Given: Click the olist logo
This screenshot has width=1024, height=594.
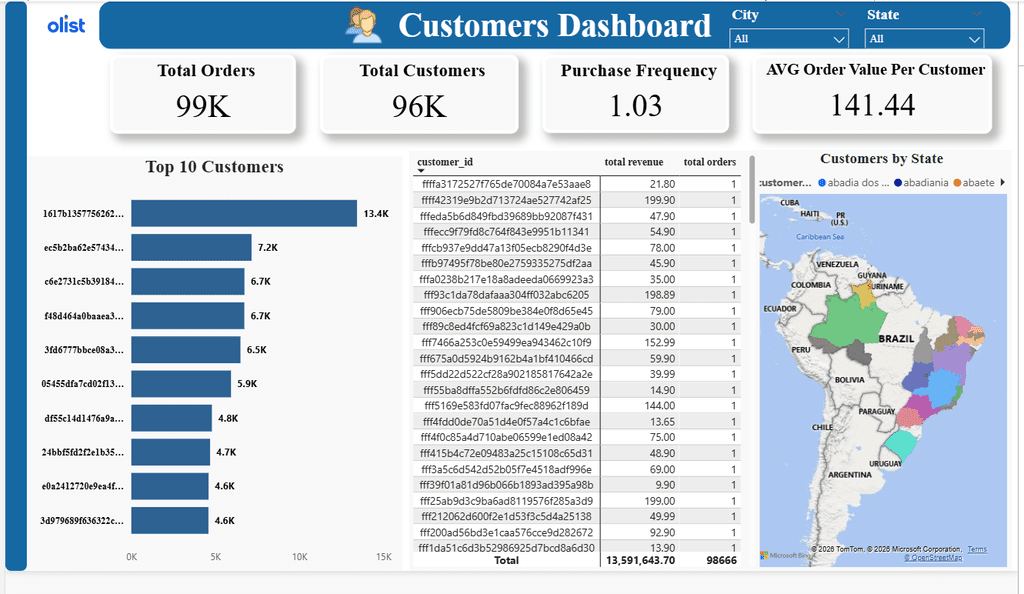Looking at the screenshot, I should tap(66, 25).
